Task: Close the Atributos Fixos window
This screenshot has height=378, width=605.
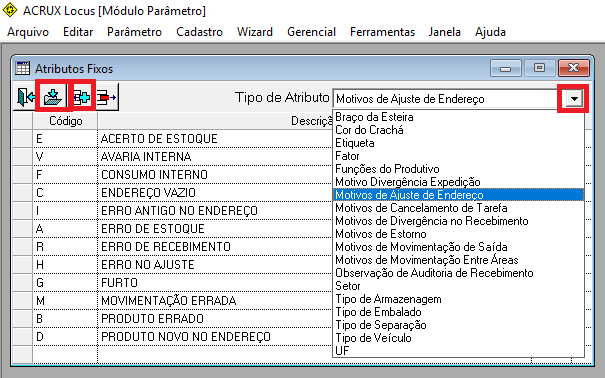Action: tap(574, 68)
